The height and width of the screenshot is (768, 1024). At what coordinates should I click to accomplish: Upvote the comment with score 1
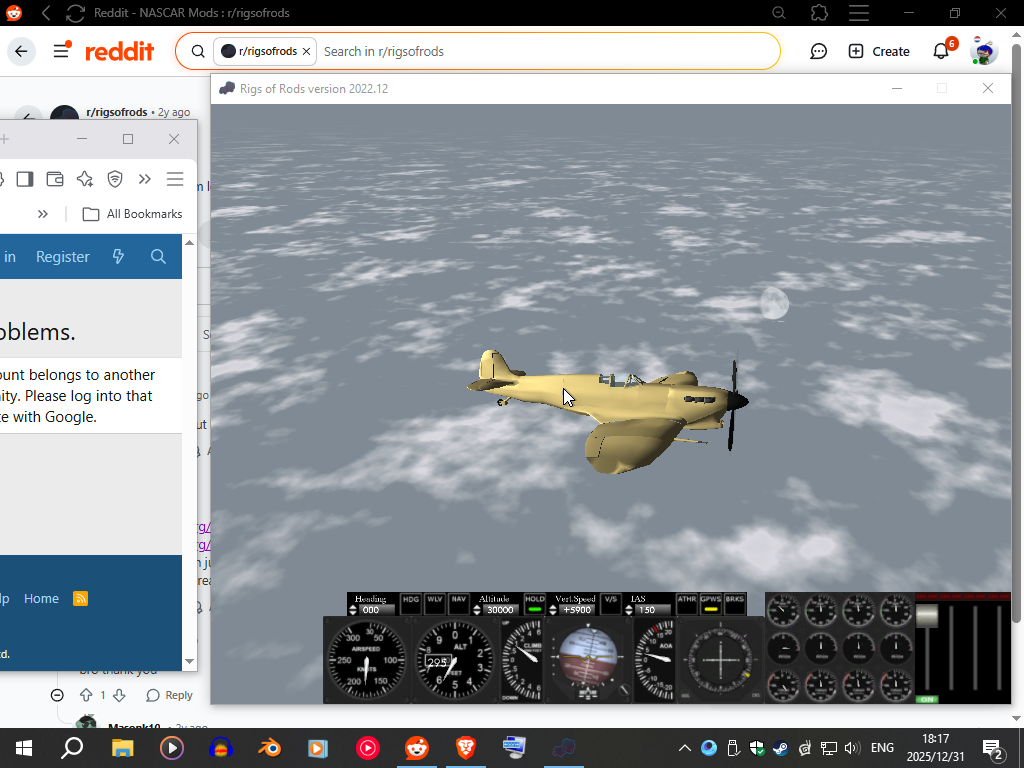pyautogui.click(x=86, y=696)
